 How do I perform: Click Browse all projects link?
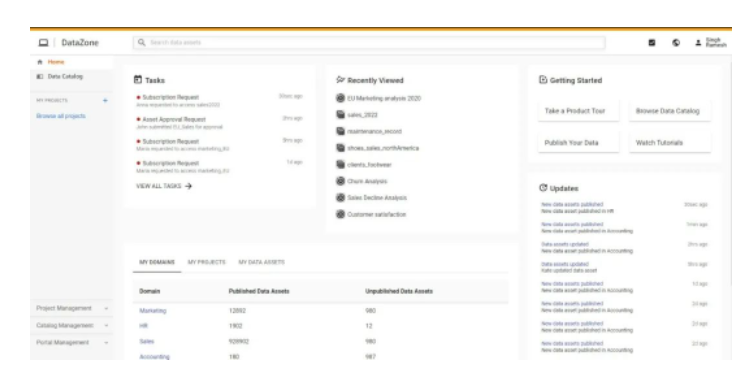[x=61, y=116]
